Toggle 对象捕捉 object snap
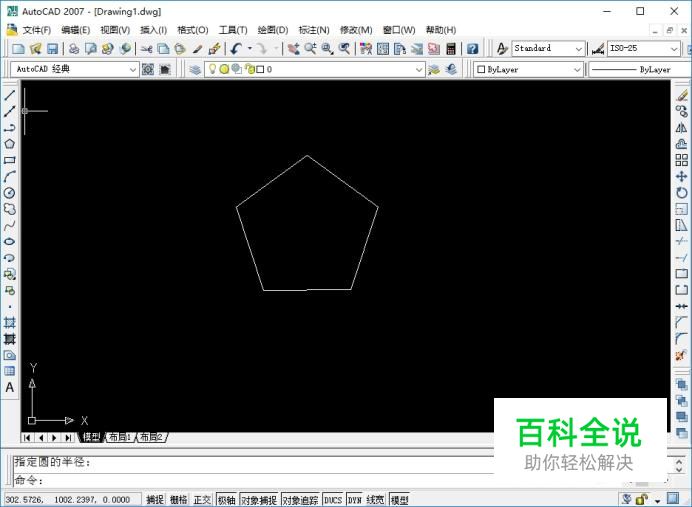 pyautogui.click(x=259, y=499)
